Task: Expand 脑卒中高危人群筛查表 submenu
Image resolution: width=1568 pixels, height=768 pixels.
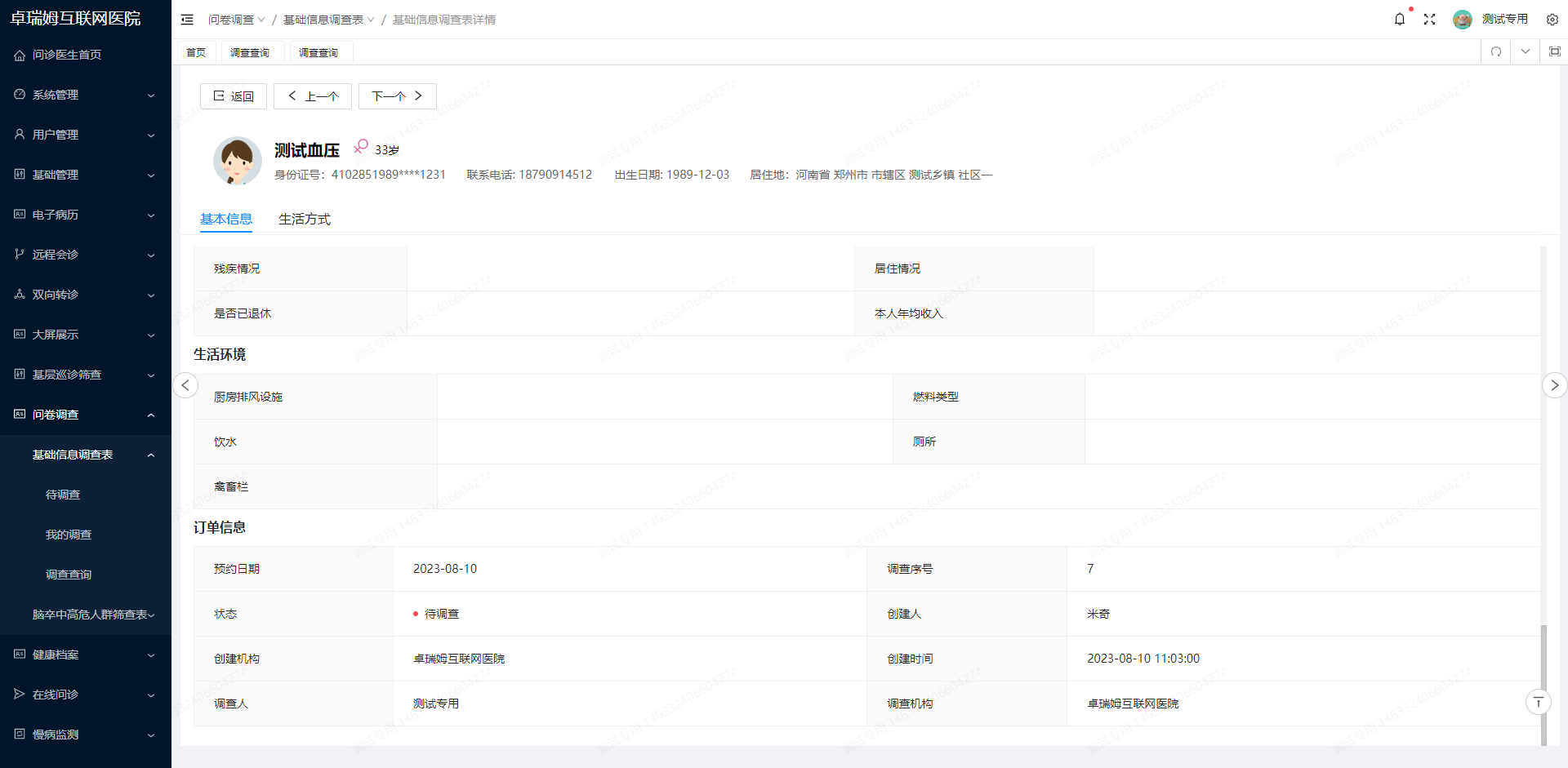Action: point(86,615)
